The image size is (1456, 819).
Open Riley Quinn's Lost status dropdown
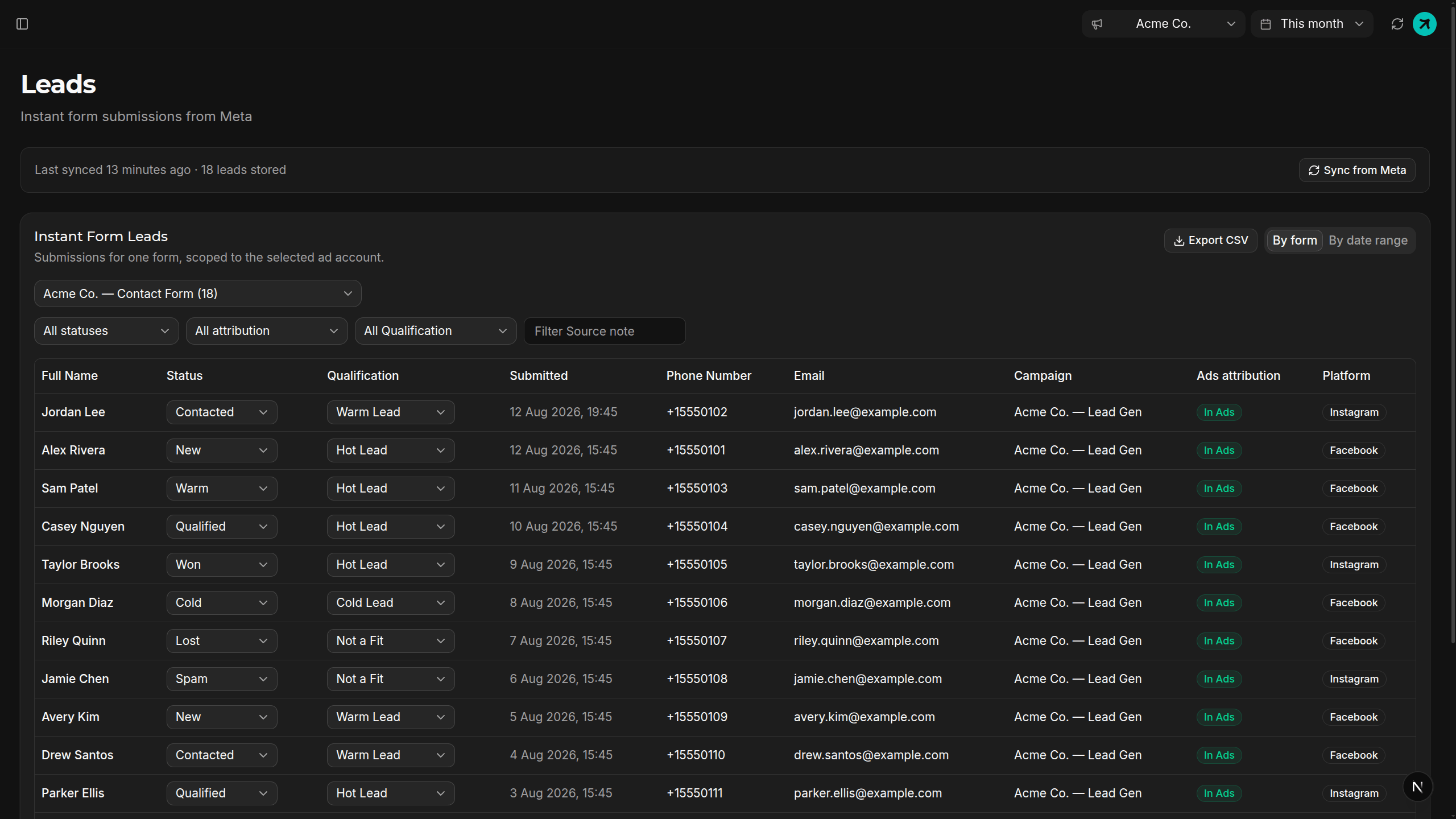[x=222, y=641]
